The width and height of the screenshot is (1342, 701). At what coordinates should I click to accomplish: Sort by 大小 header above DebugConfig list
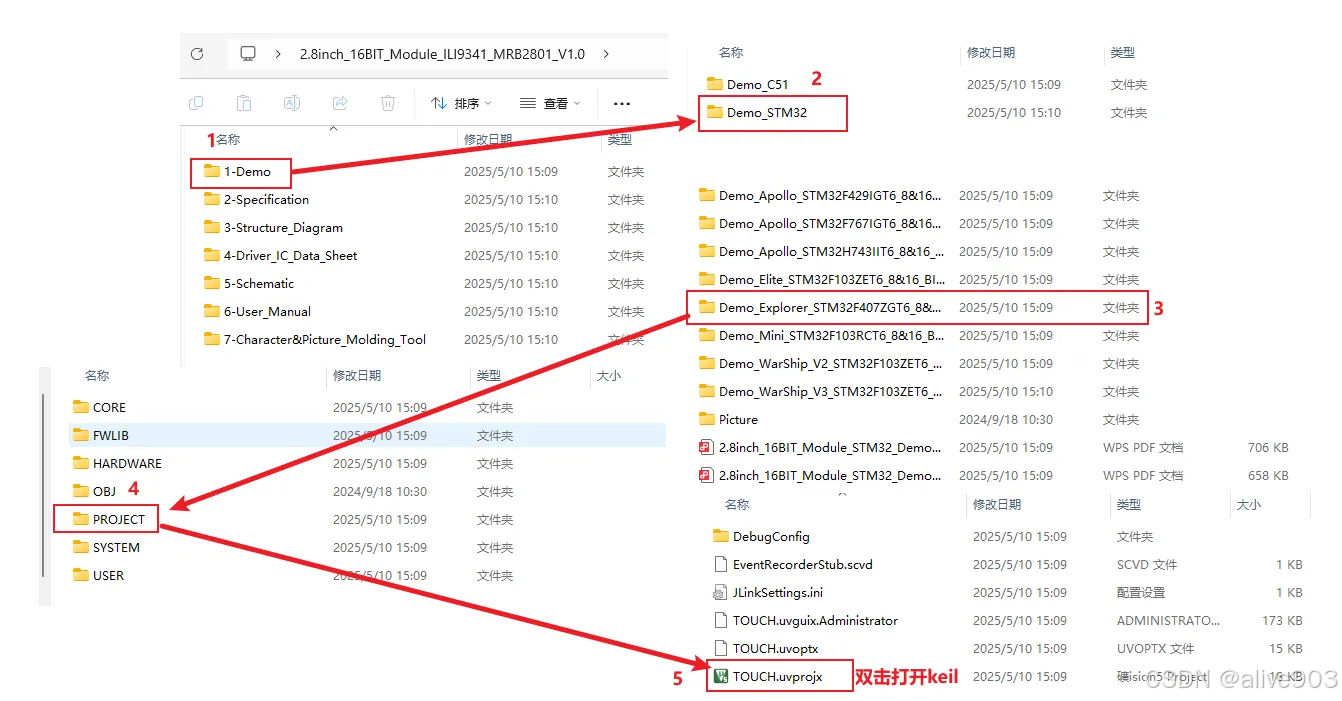coord(1248,505)
